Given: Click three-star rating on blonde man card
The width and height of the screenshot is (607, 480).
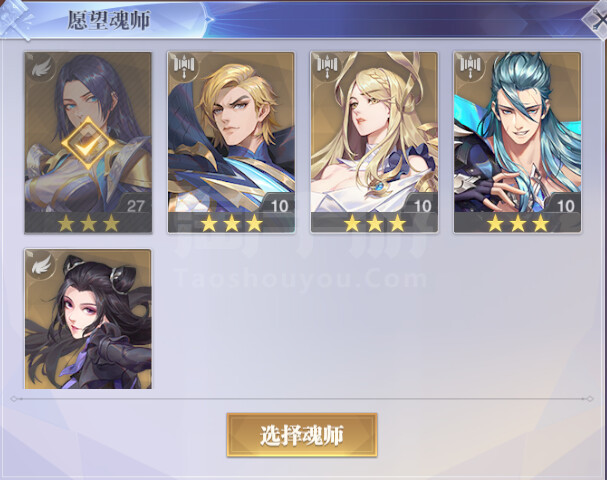Looking at the screenshot, I should pos(231,223).
